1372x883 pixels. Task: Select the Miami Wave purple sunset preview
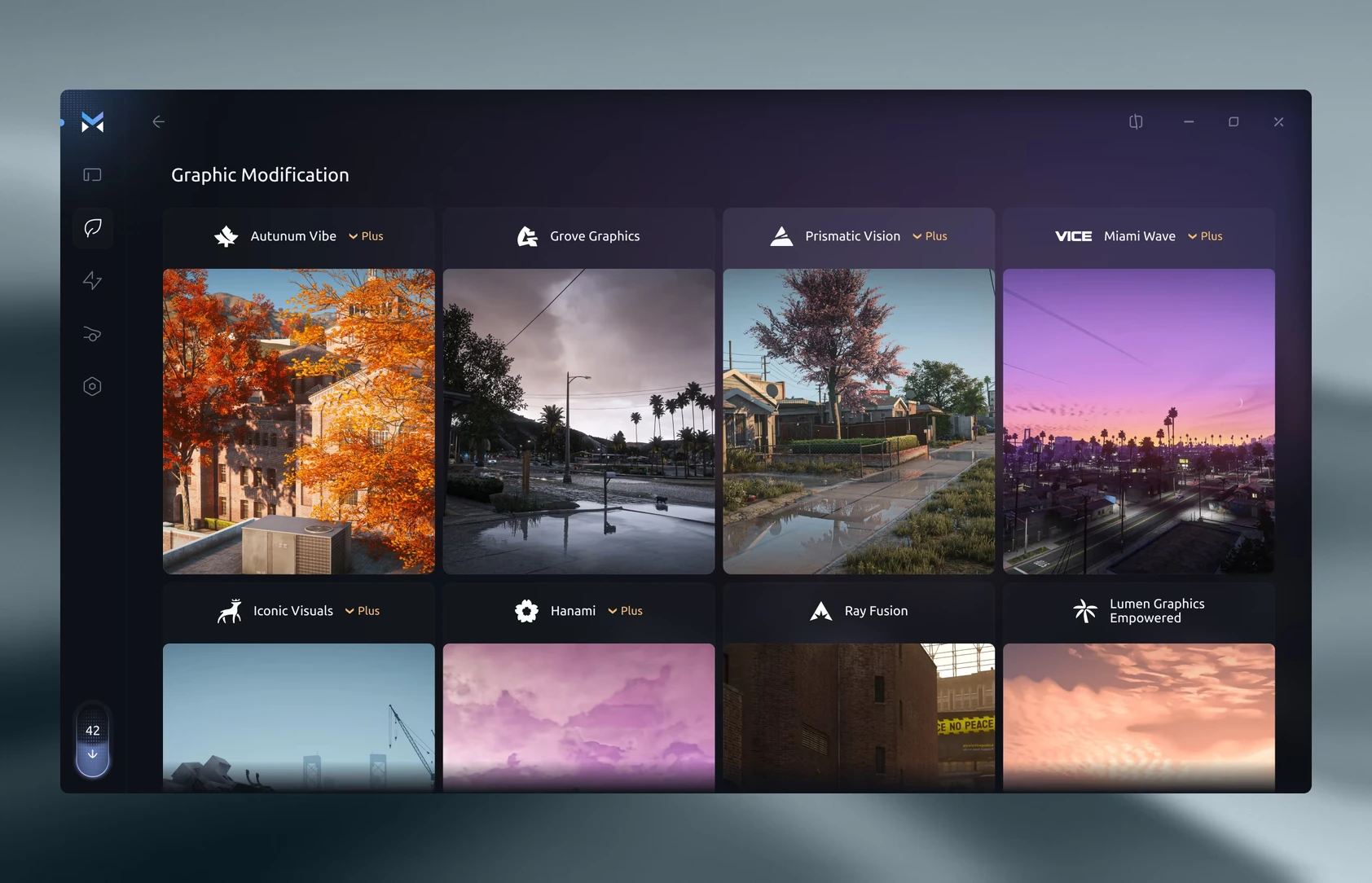pos(1139,421)
